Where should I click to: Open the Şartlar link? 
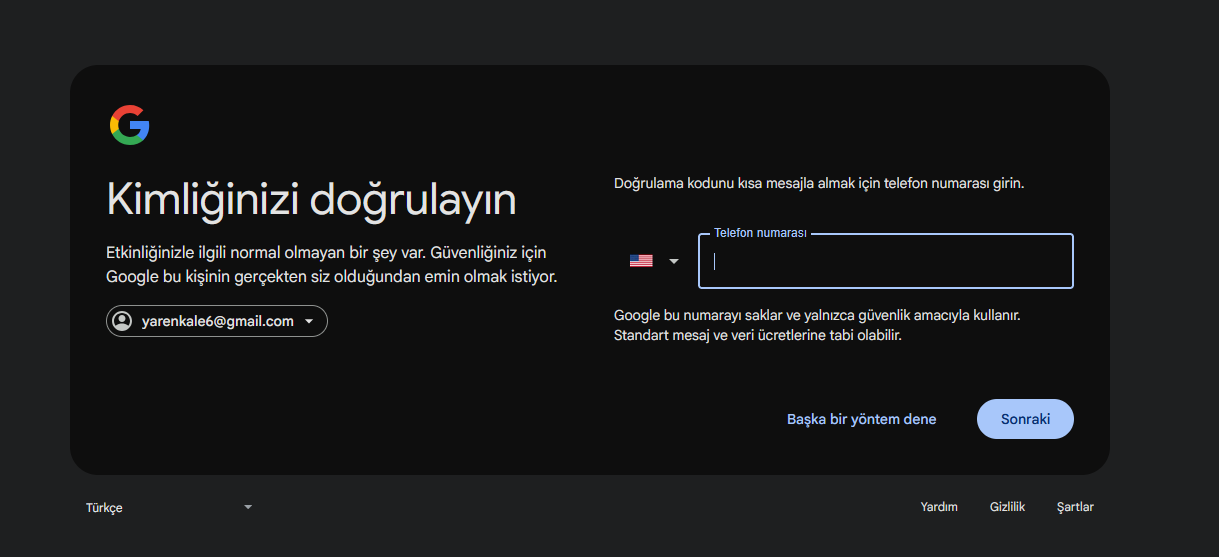tap(1075, 507)
